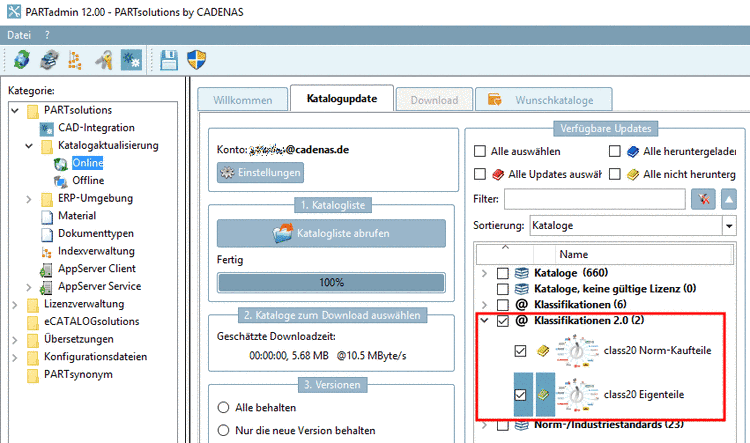Click the AppServer Client server icon
Screen dimensions: 750x443
pyautogui.click(x=46, y=269)
